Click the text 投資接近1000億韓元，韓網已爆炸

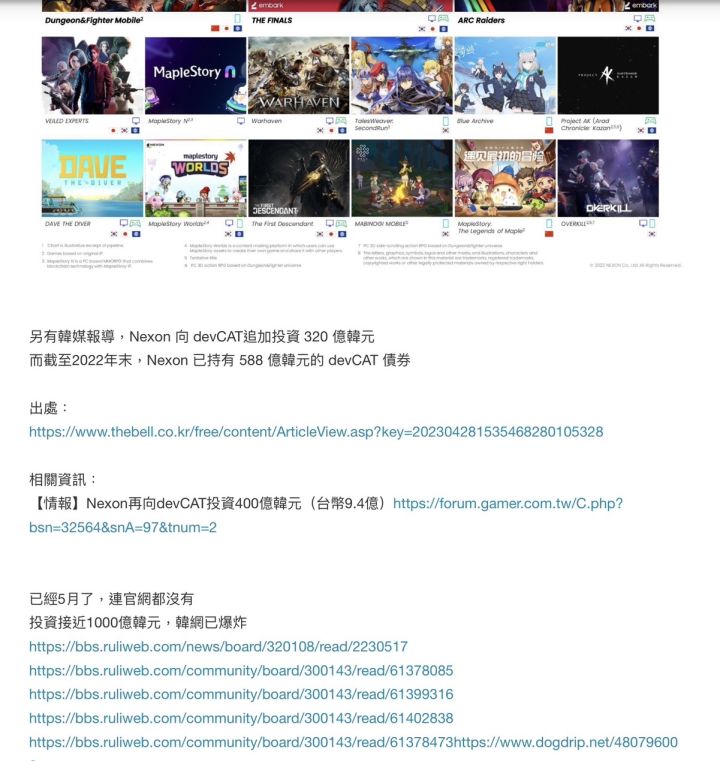click(x=138, y=622)
